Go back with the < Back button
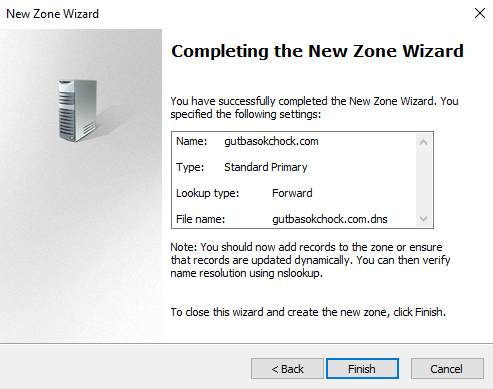 [287, 369]
